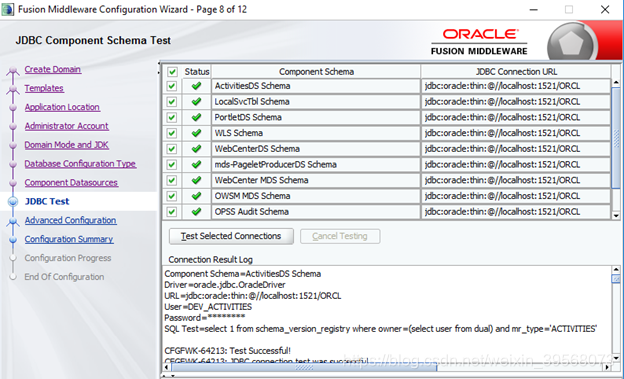Uncheck the ActivitiesDS Schema checkbox

pos(172,86)
